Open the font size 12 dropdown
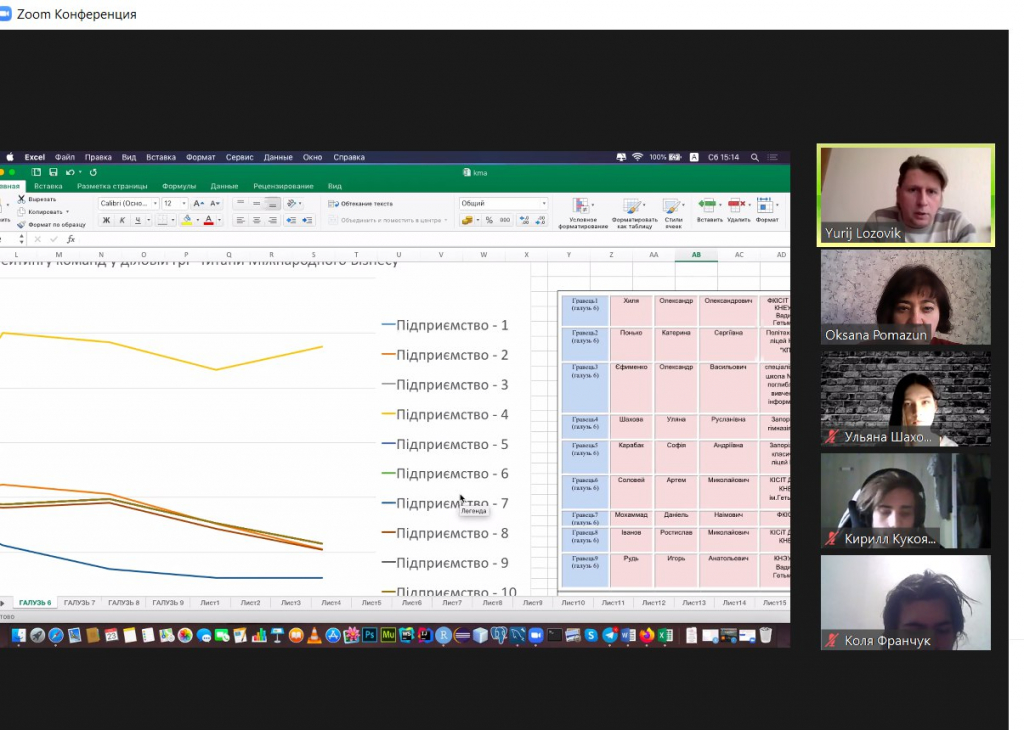 tap(184, 204)
